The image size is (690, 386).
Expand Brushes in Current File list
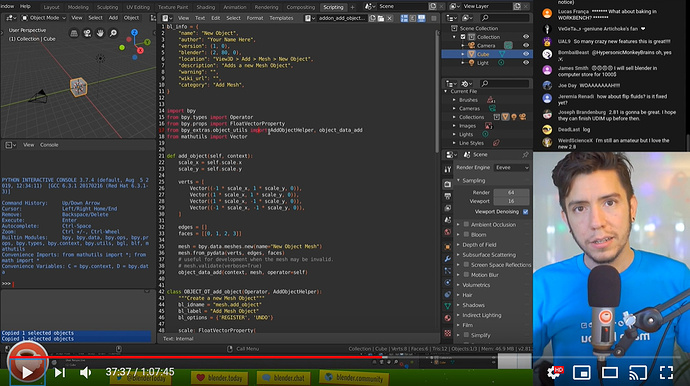(454, 100)
